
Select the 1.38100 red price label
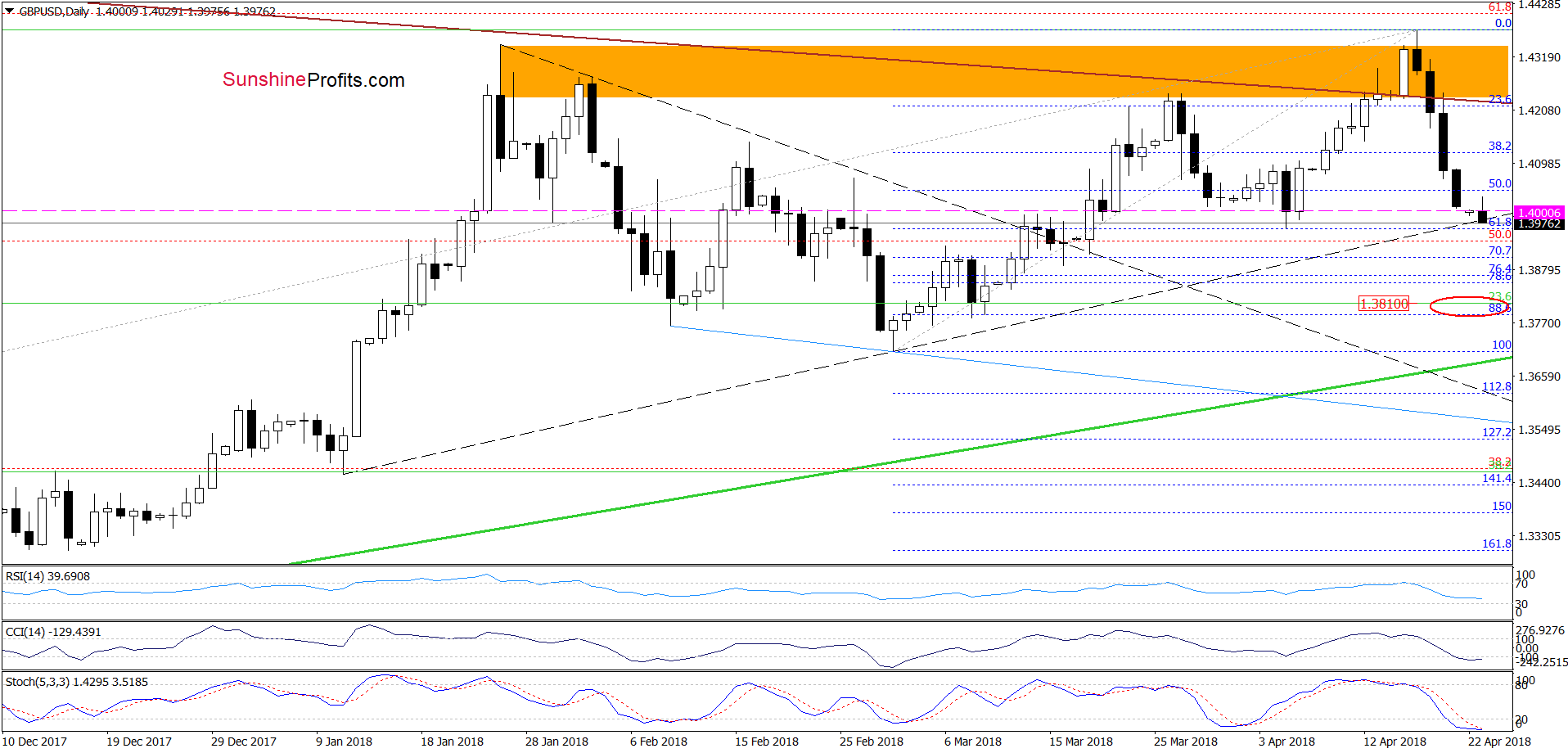tap(1384, 304)
